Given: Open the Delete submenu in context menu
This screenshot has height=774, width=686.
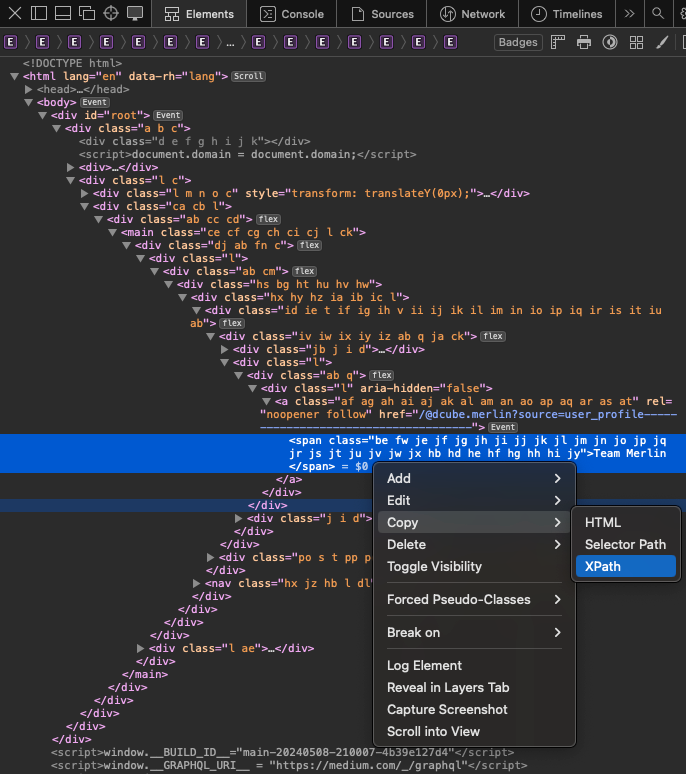Looking at the screenshot, I should point(474,544).
